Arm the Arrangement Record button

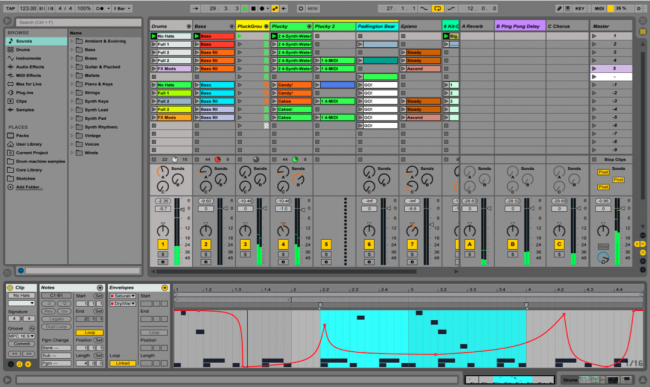[262, 8]
